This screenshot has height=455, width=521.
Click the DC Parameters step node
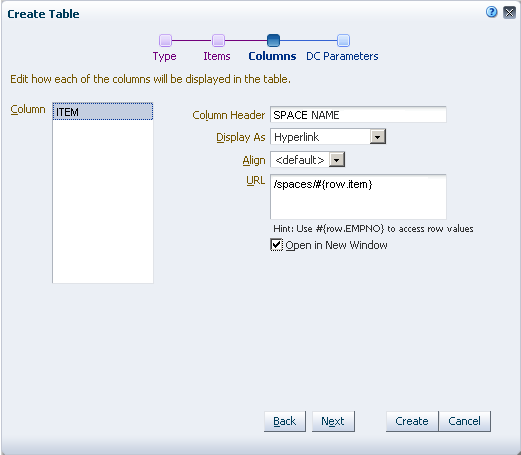pyautogui.click(x=343, y=40)
